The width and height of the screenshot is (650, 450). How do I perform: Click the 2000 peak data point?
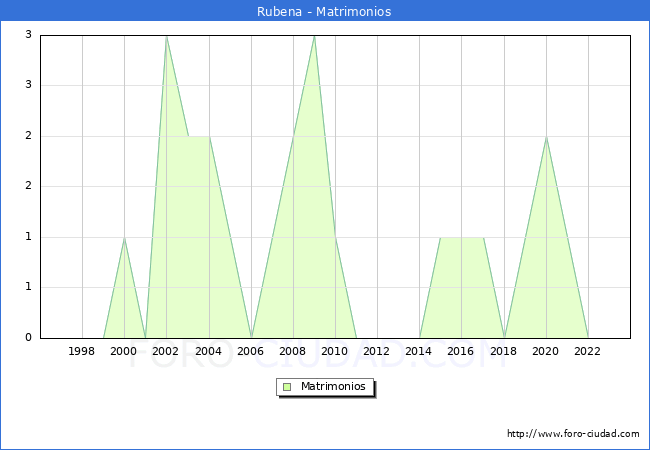(x=124, y=238)
